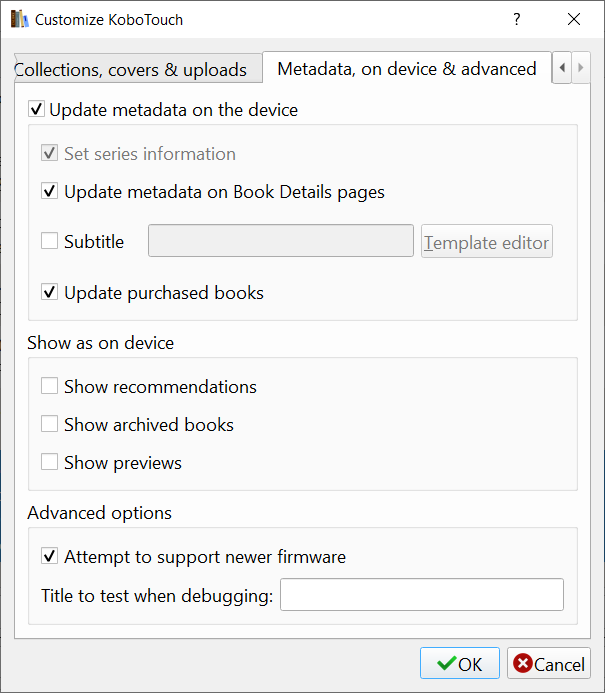Check Show archived books
This screenshot has width=605, height=693.
click(50, 425)
